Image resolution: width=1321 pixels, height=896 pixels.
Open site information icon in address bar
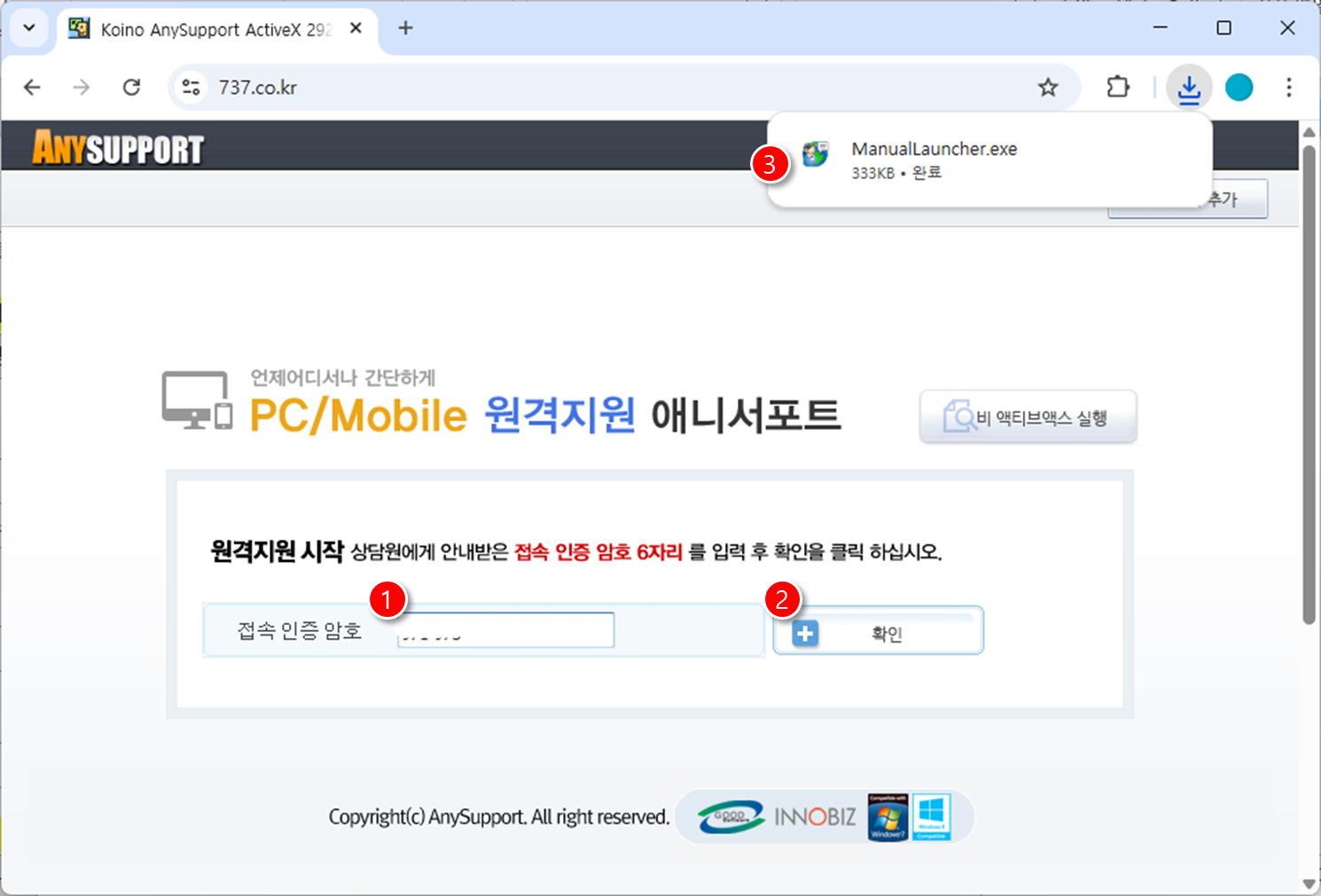[x=191, y=87]
